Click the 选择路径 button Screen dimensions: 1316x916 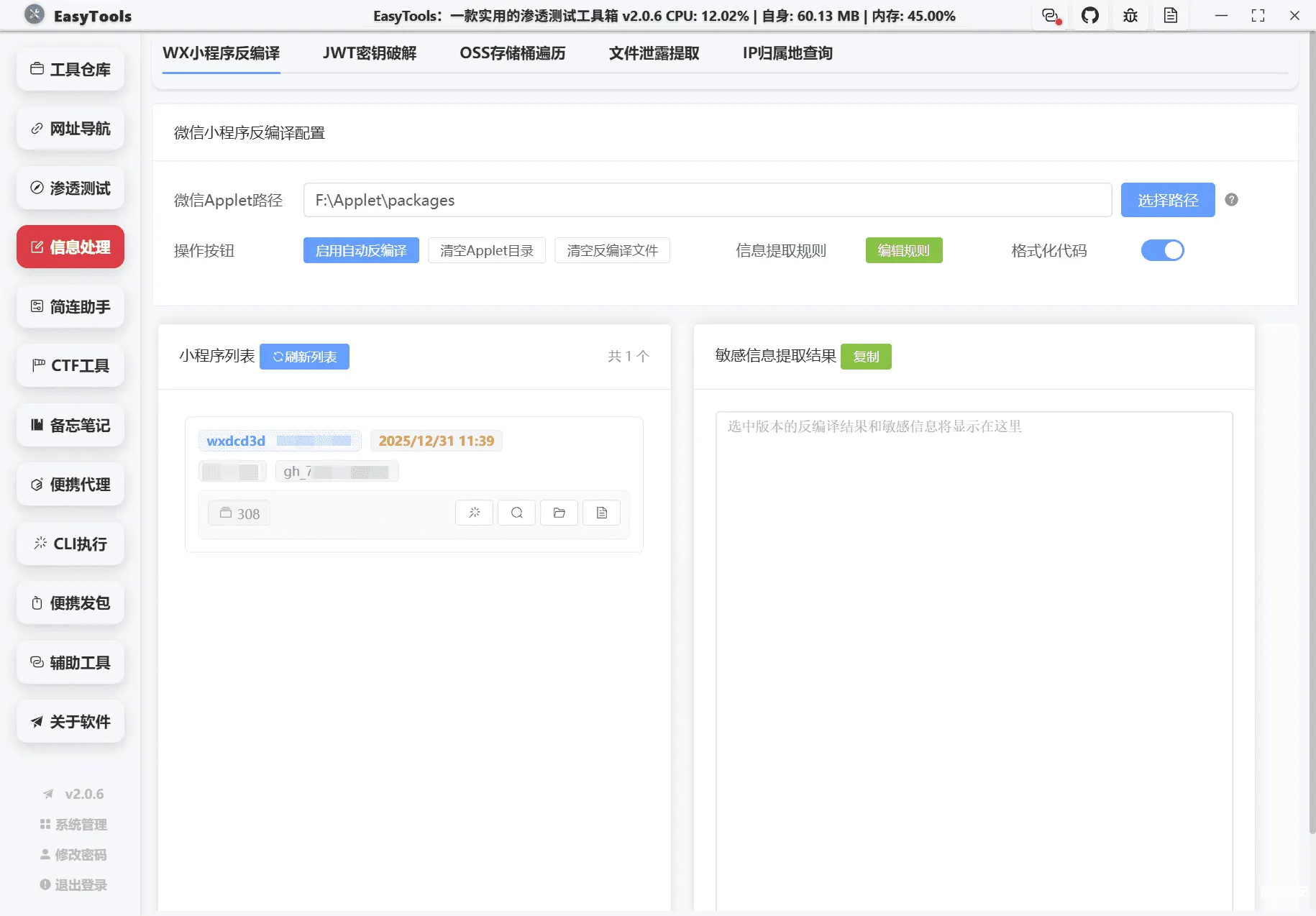pyautogui.click(x=1167, y=200)
